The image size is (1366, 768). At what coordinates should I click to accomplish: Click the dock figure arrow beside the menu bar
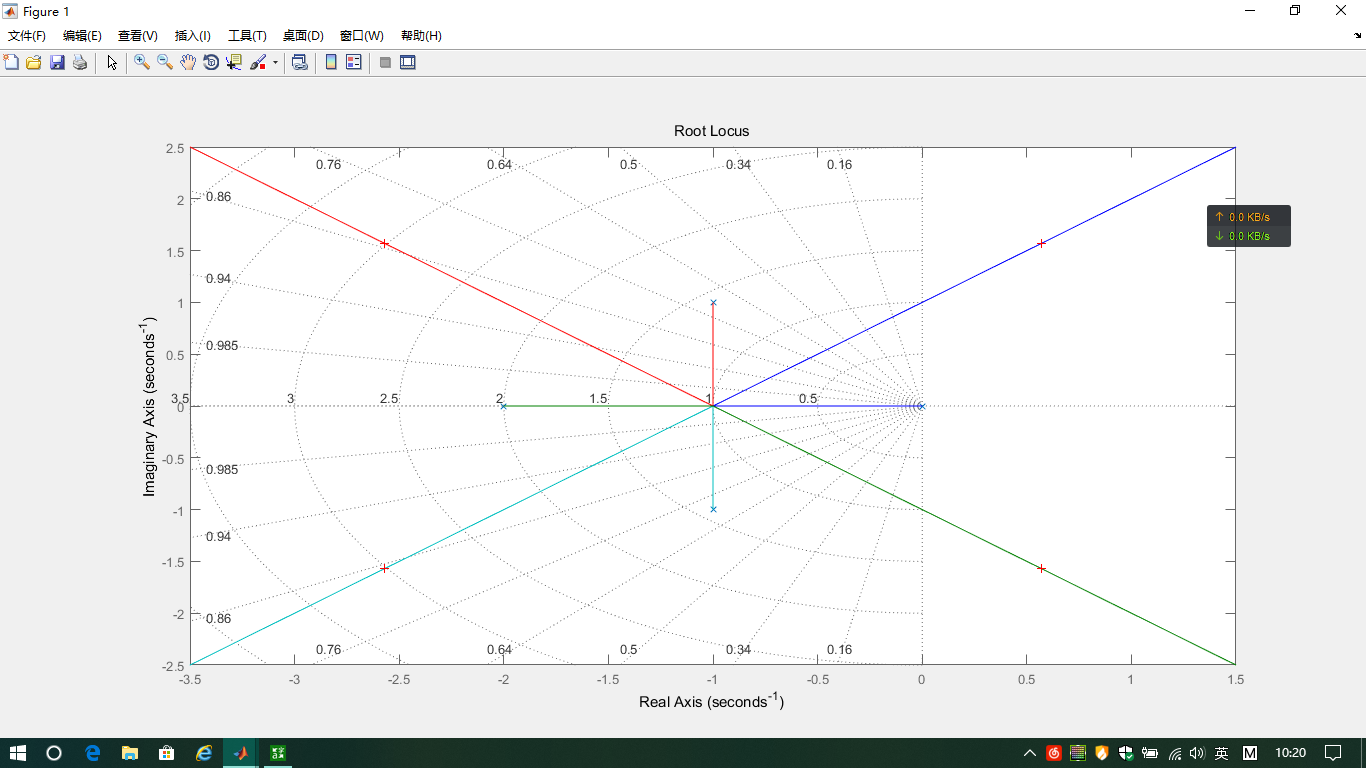(x=1357, y=35)
